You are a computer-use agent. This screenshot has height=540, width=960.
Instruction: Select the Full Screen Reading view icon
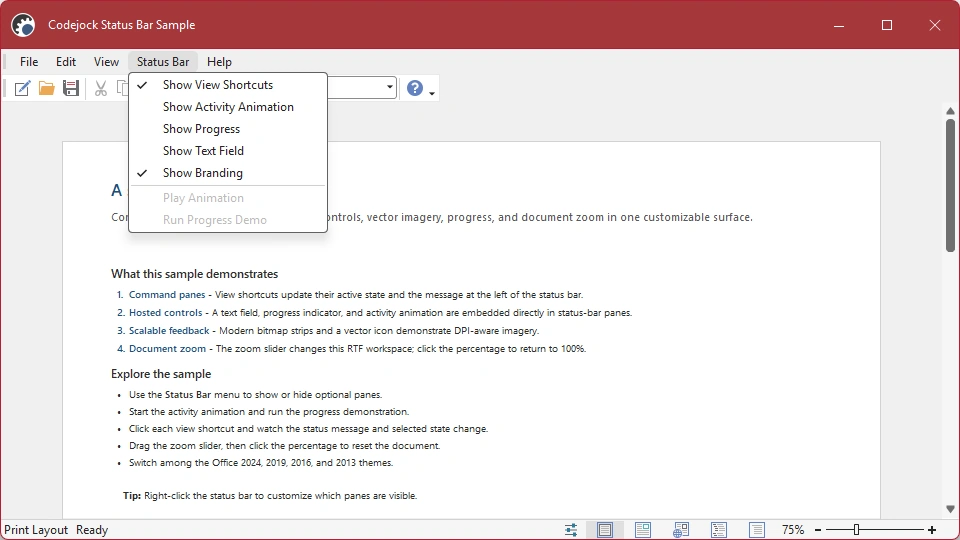point(643,530)
